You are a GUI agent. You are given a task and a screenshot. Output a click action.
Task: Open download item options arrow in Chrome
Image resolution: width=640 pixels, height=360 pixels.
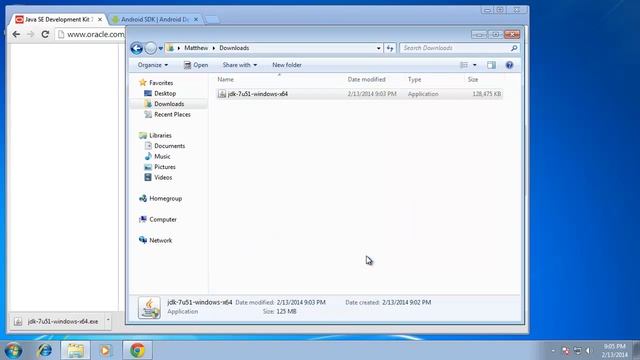pyautogui.click(x=108, y=321)
